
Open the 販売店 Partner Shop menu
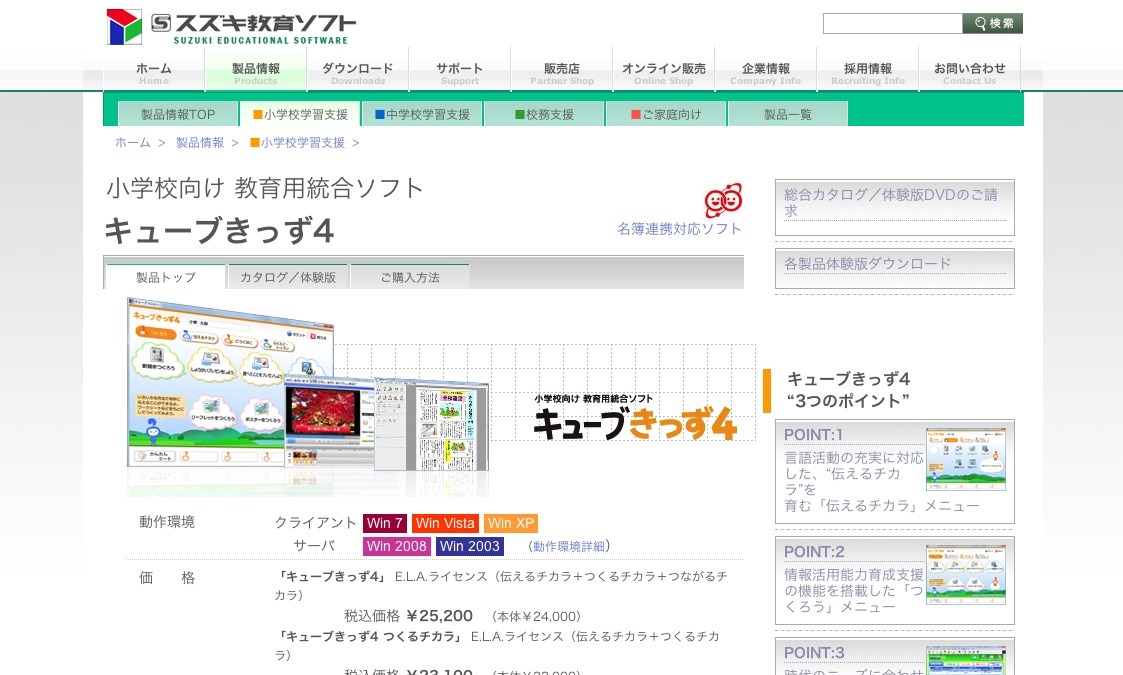coord(562,72)
